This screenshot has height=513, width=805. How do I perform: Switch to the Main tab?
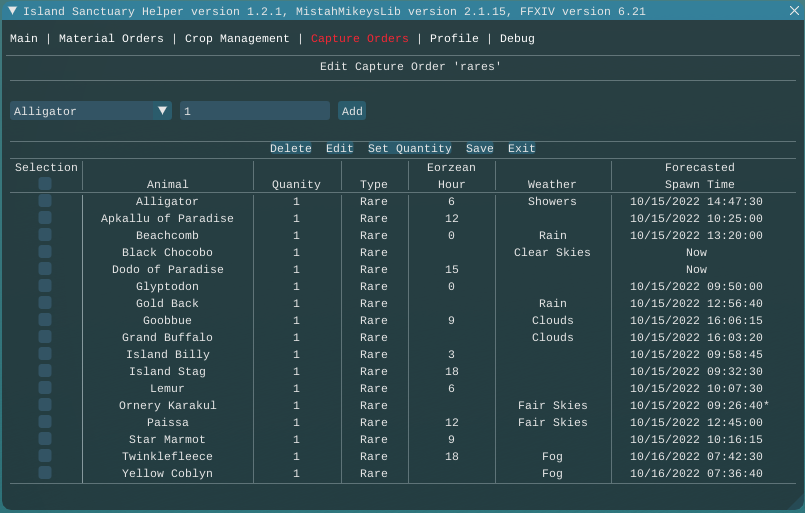(x=24, y=39)
